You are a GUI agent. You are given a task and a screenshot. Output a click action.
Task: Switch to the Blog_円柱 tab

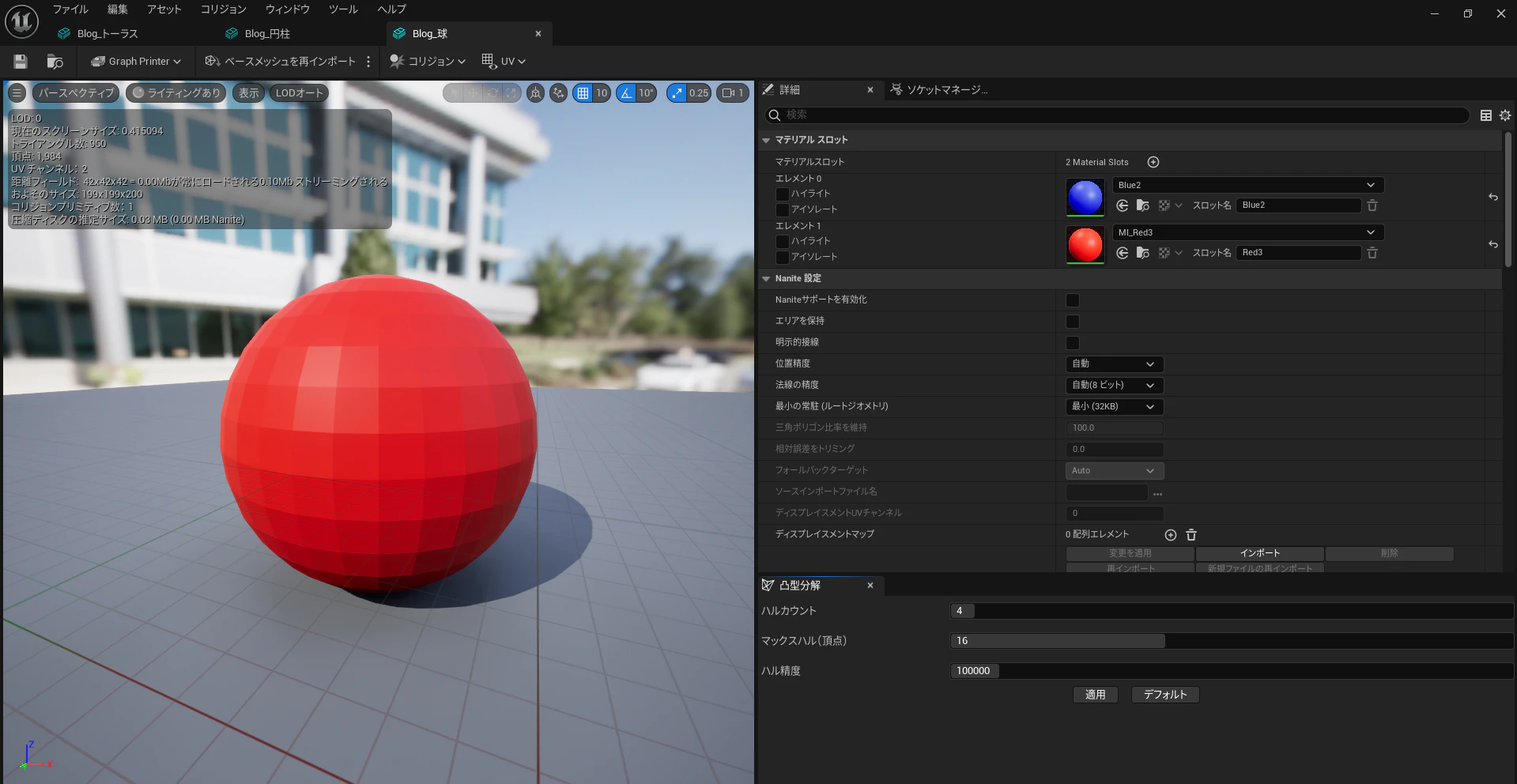click(x=267, y=34)
